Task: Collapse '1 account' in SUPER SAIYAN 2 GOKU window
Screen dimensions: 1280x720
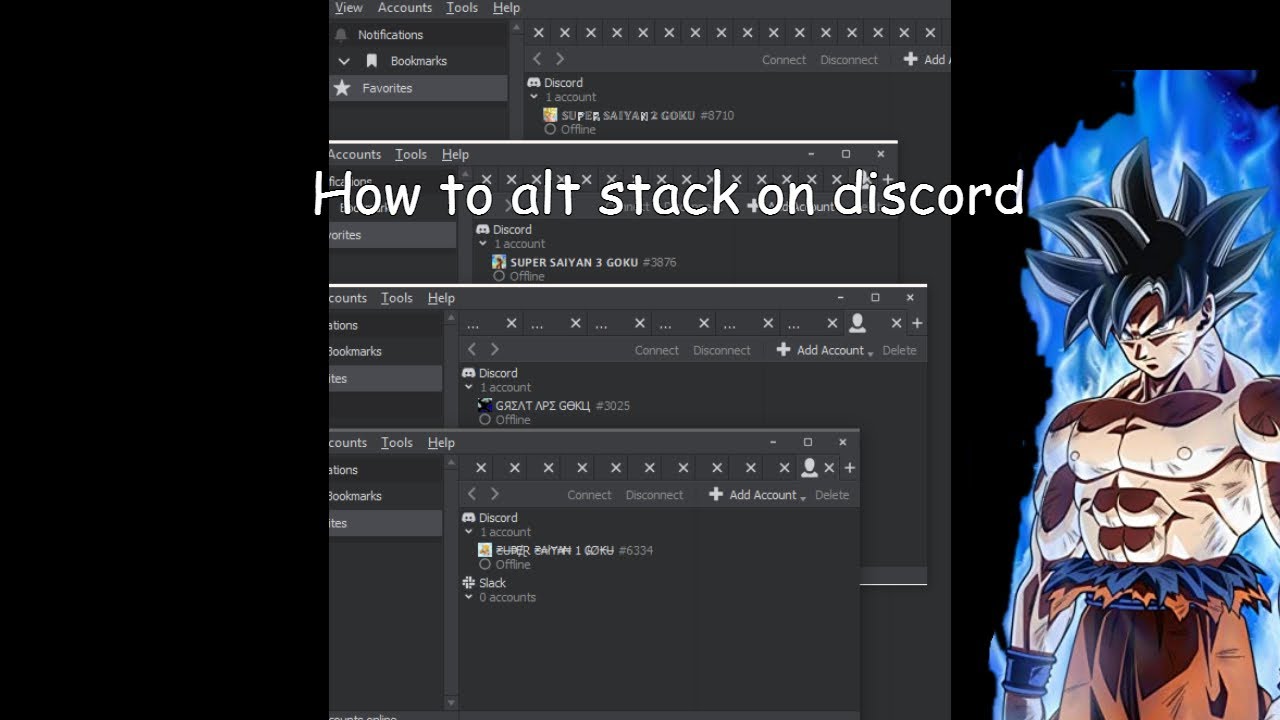Action: click(534, 97)
